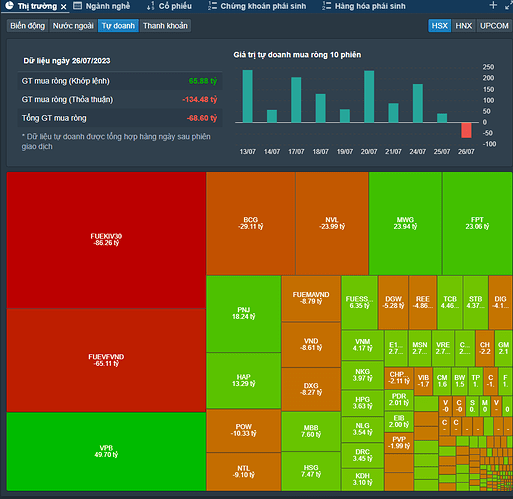
Task: Select the FPT treemap block
Action: pos(477,223)
